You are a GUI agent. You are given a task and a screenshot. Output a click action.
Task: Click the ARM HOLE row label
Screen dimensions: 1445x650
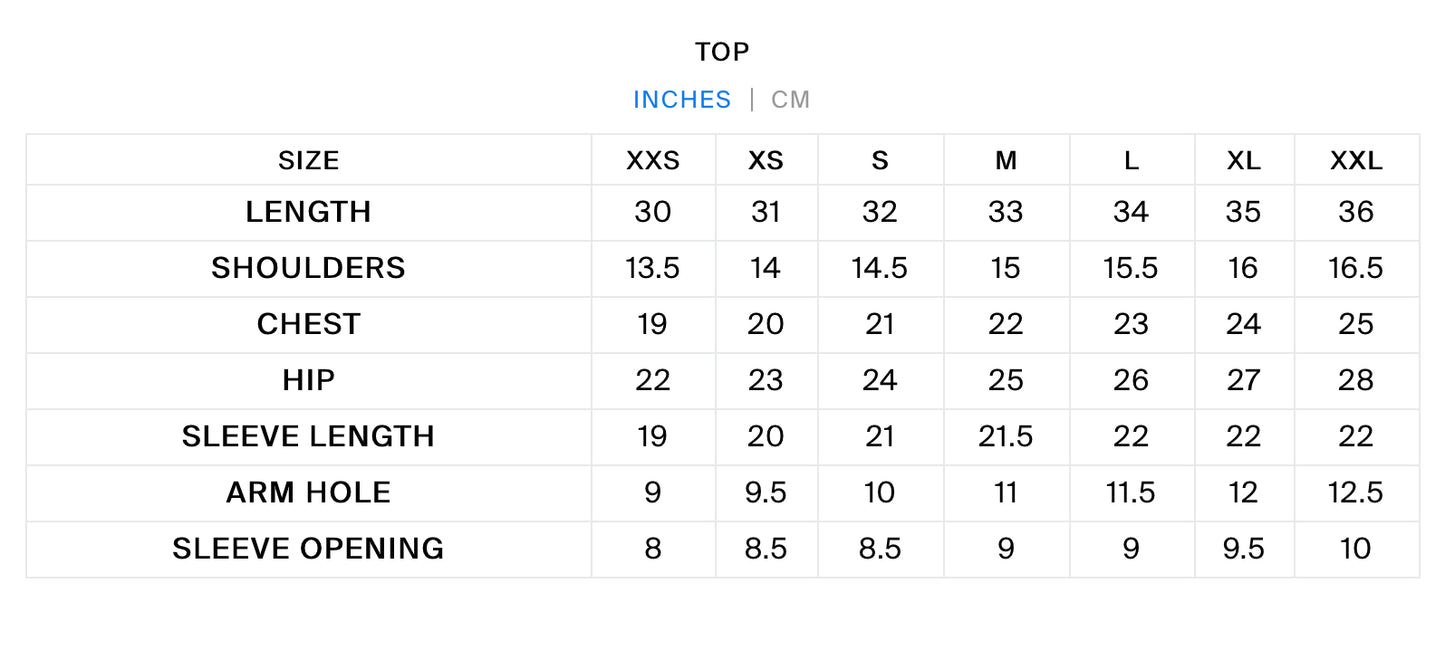[308, 492]
